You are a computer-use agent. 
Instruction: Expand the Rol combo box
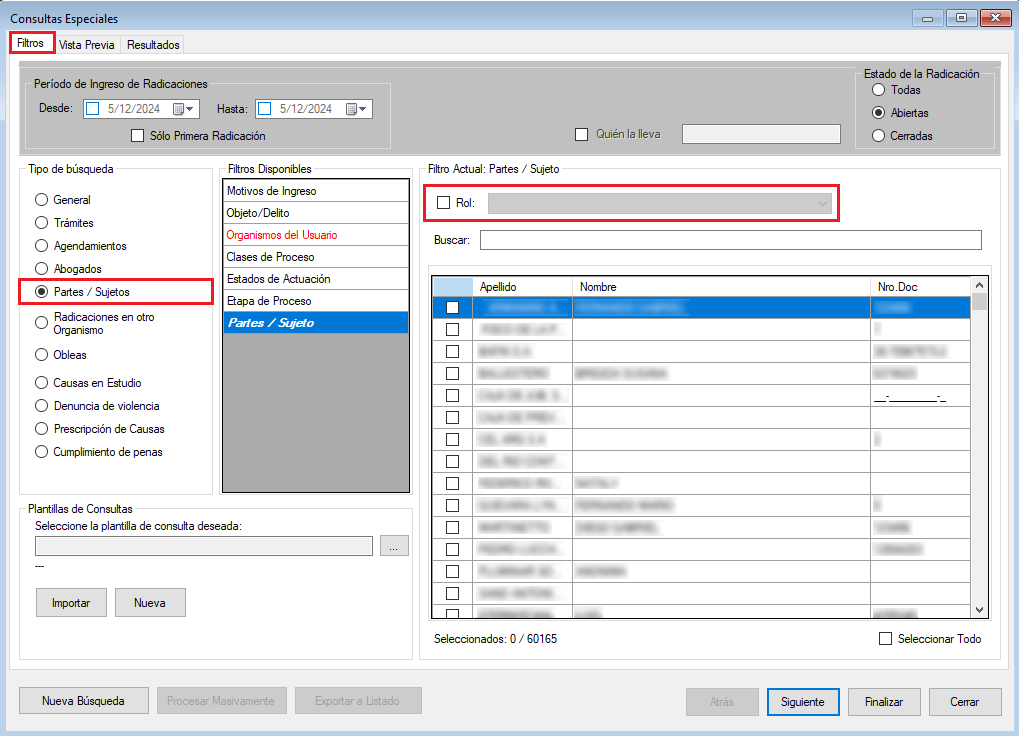click(x=823, y=203)
